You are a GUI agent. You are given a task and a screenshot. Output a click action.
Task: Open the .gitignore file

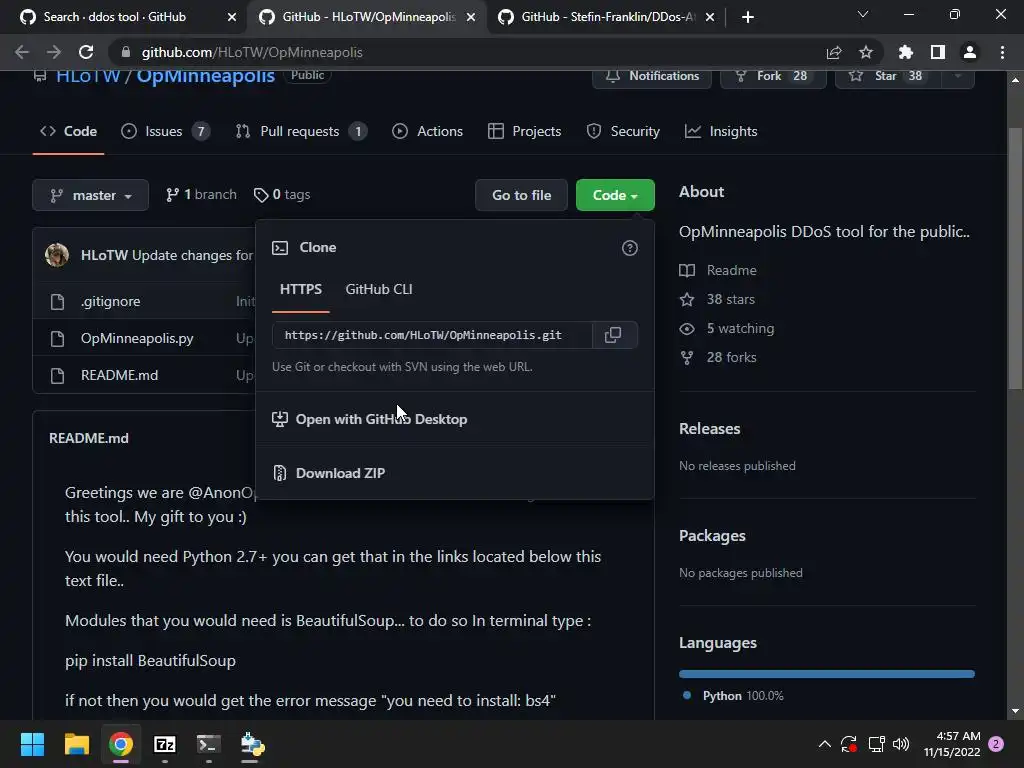[x=110, y=301]
